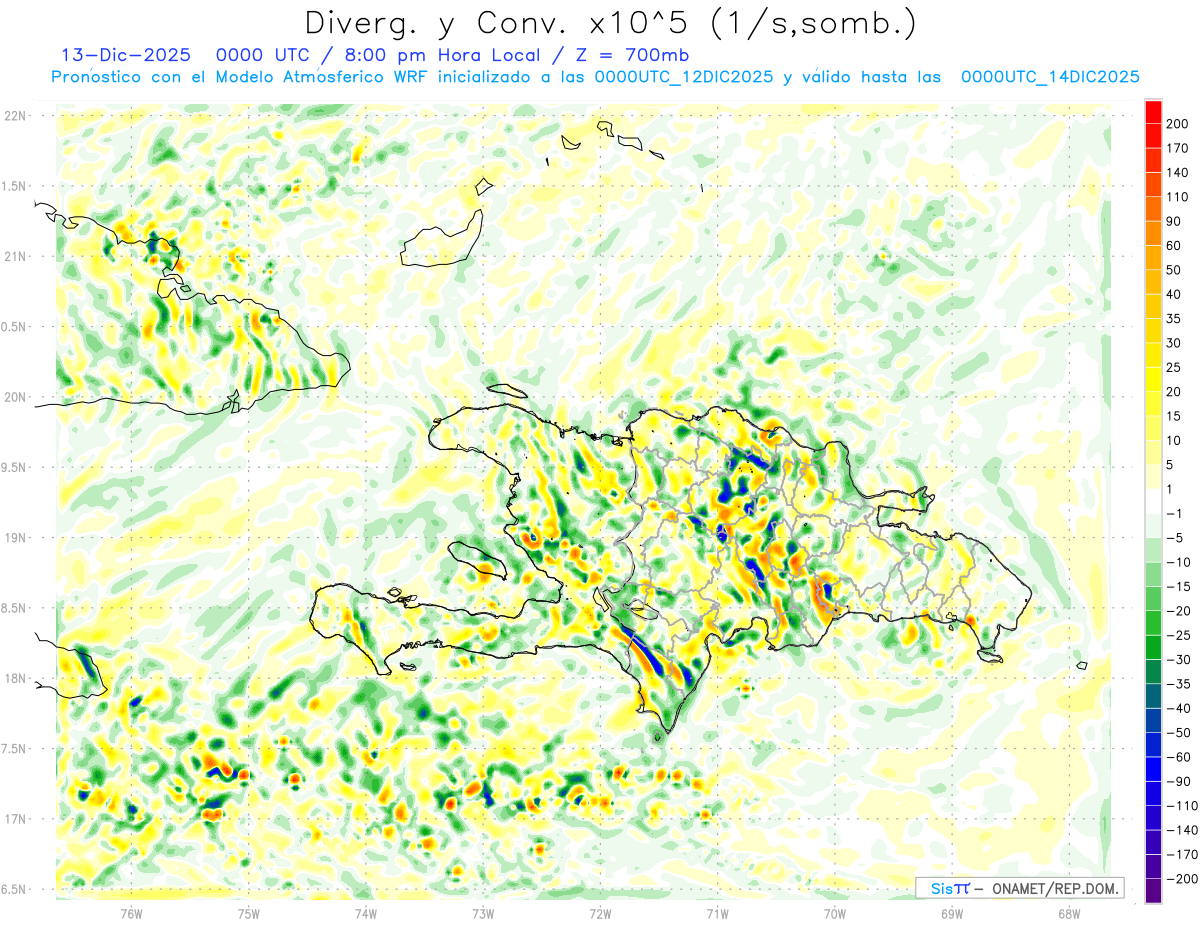The image size is (1200, 927).
Task: Click the "9.5N" latitude axis label
Action: coord(15,467)
